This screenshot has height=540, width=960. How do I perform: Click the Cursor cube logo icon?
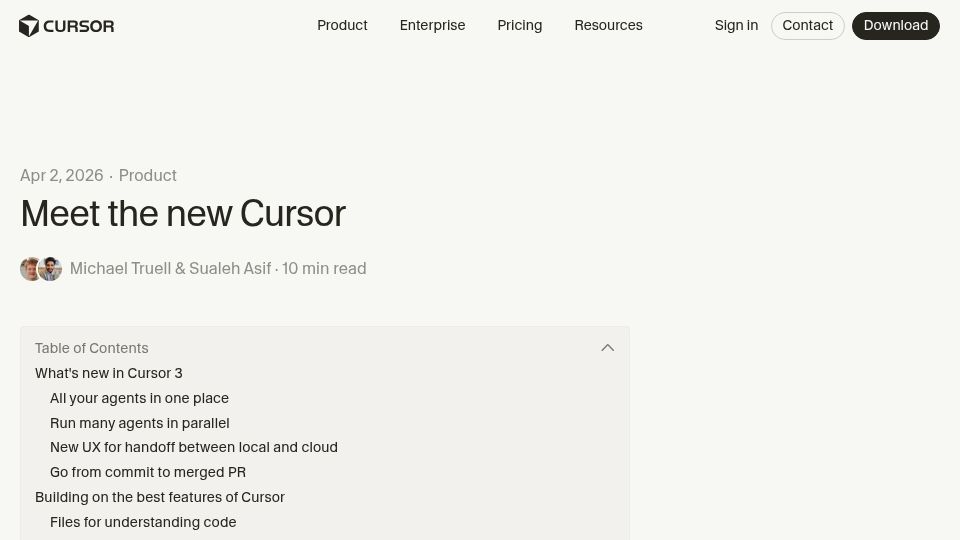tap(29, 26)
